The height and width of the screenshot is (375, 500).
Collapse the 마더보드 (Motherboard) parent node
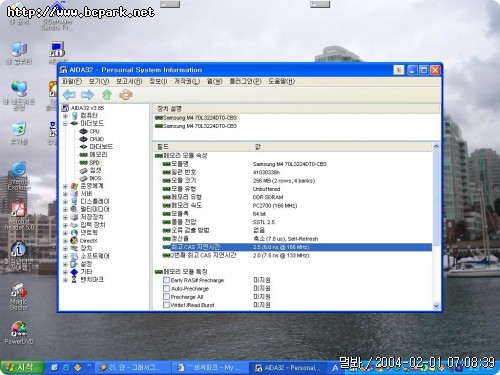(x=65, y=123)
